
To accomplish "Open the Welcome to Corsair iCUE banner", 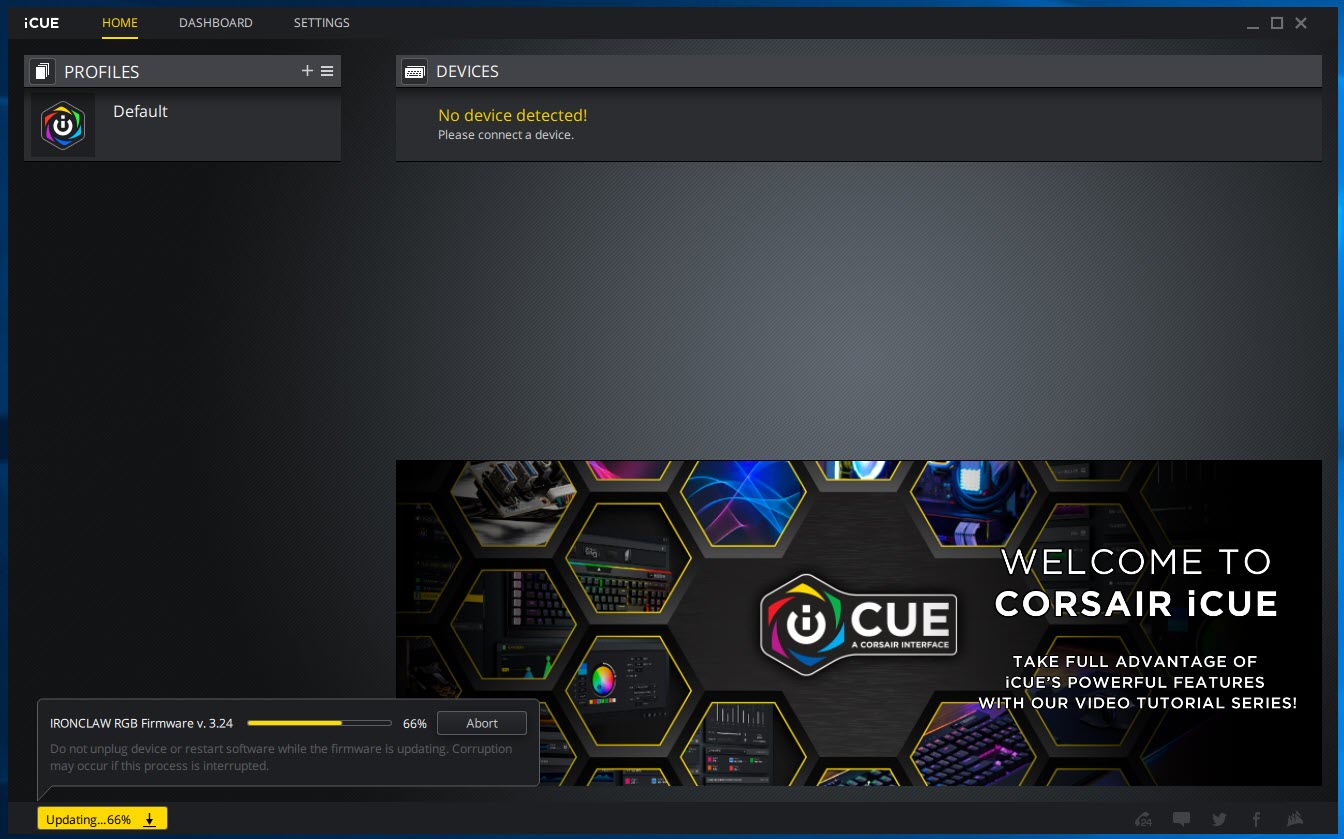I will coord(859,623).
